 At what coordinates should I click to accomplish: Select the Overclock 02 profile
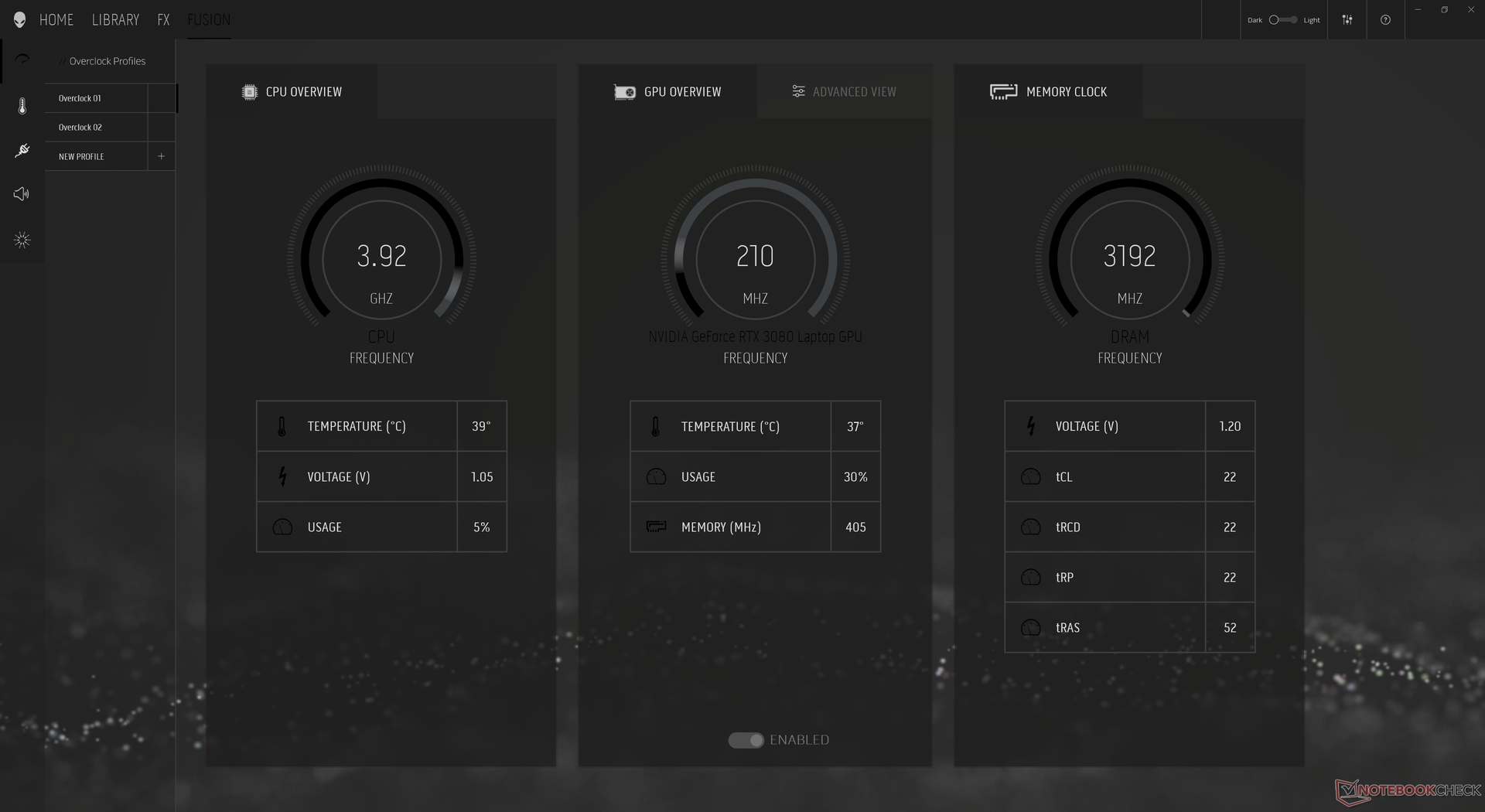[x=80, y=128]
